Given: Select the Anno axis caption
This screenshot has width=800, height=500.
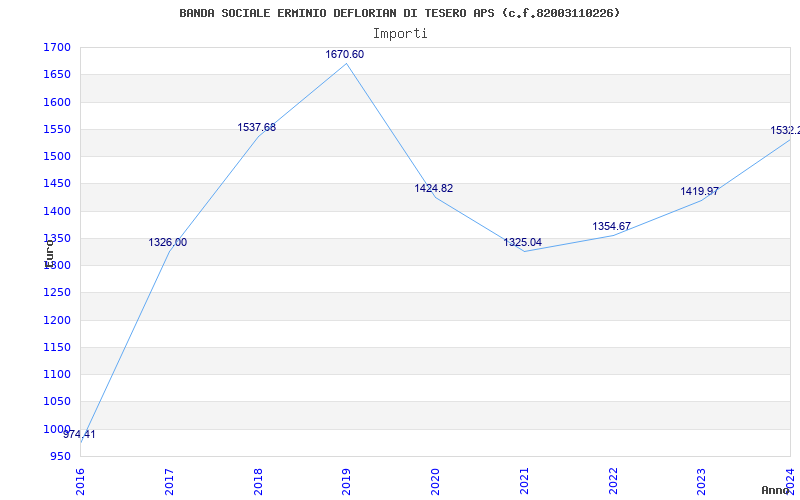Looking at the screenshot, I should pyautogui.click(x=776, y=490).
